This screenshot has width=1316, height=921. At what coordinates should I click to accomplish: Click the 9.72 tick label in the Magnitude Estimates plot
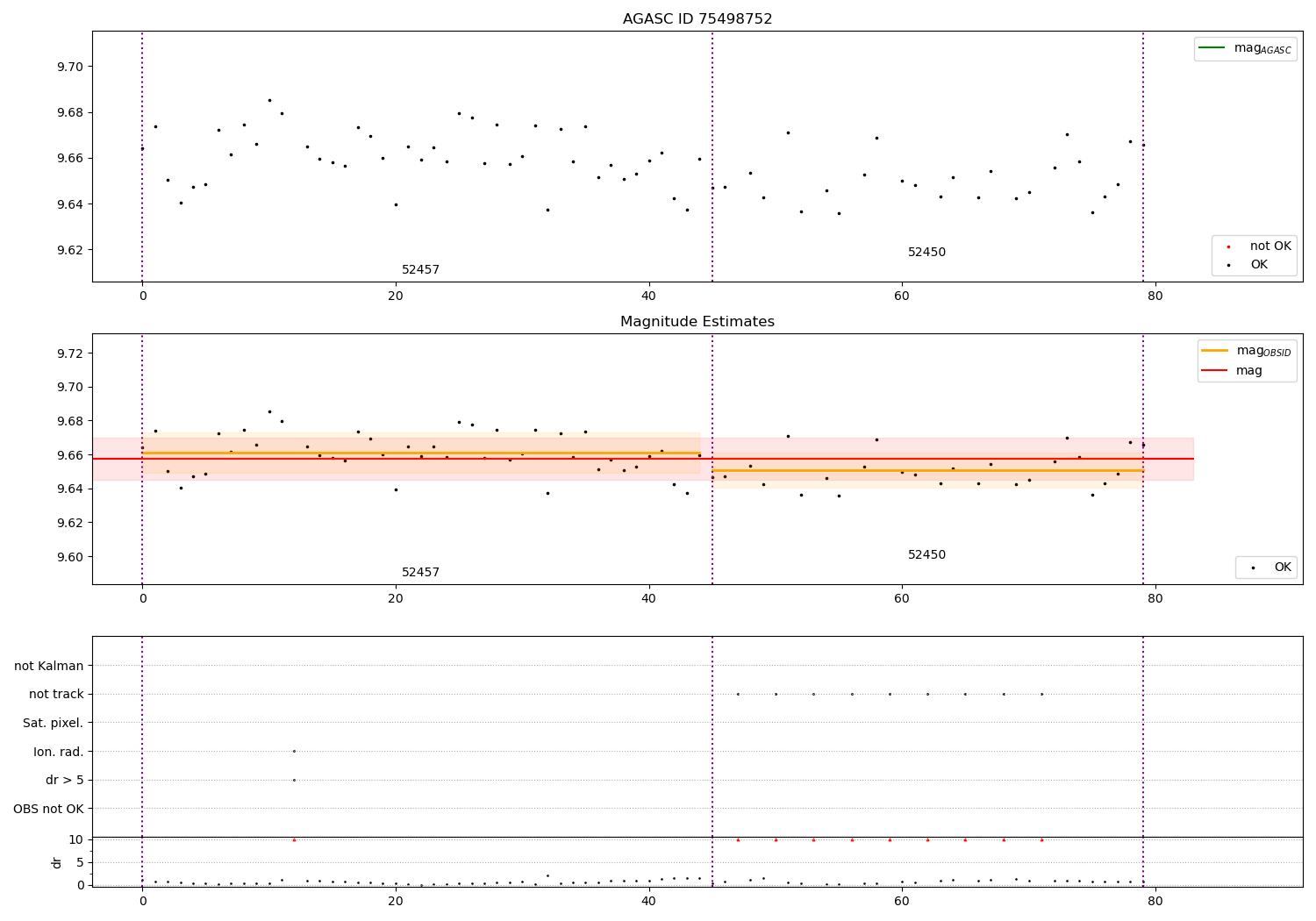click(70, 353)
